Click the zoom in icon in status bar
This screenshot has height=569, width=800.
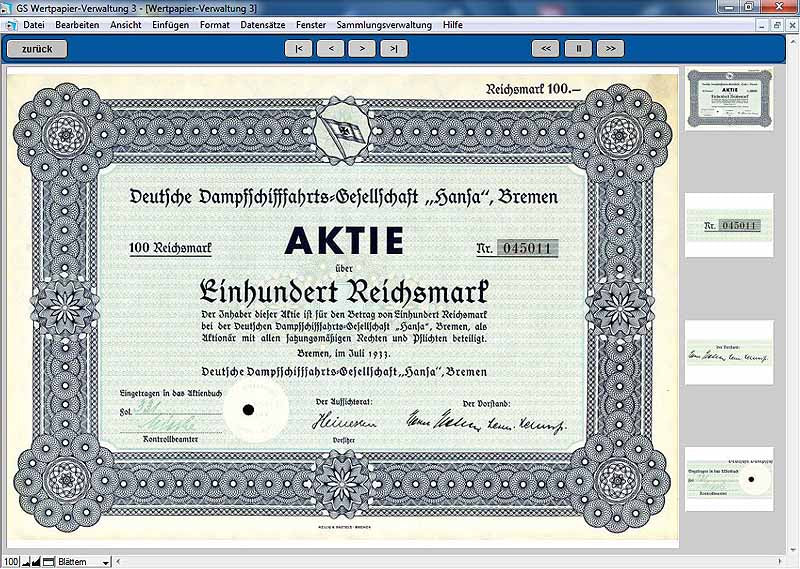[38, 562]
